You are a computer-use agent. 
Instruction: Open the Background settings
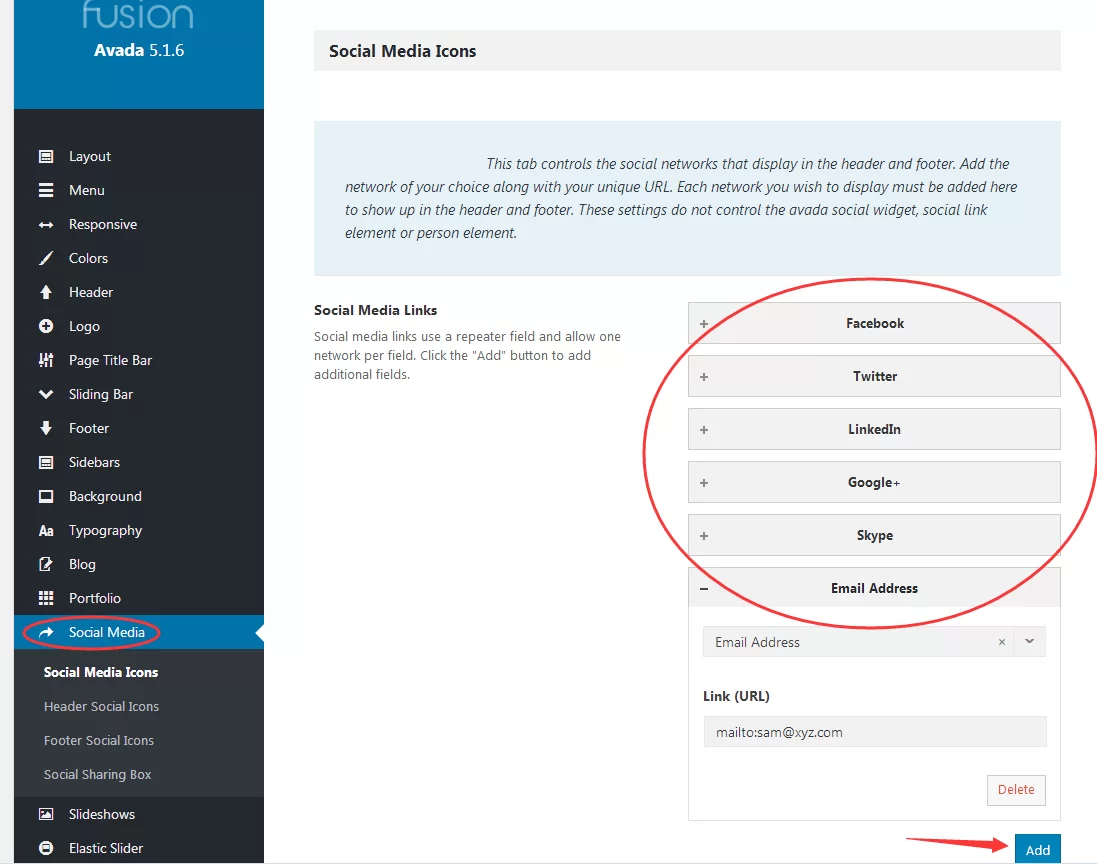coord(139,497)
